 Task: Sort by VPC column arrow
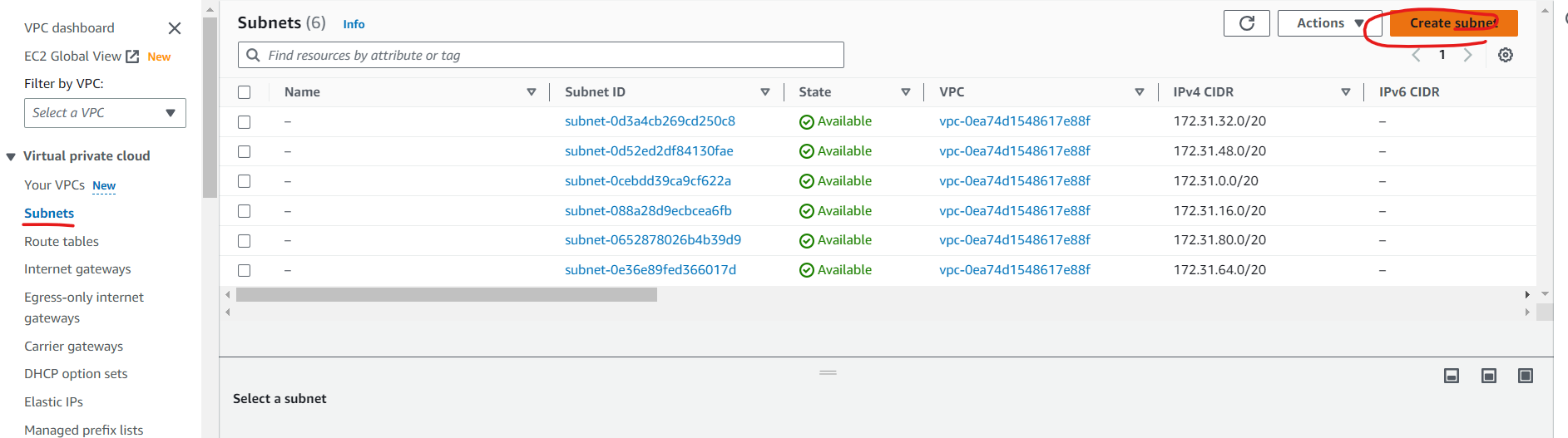click(1140, 92)
